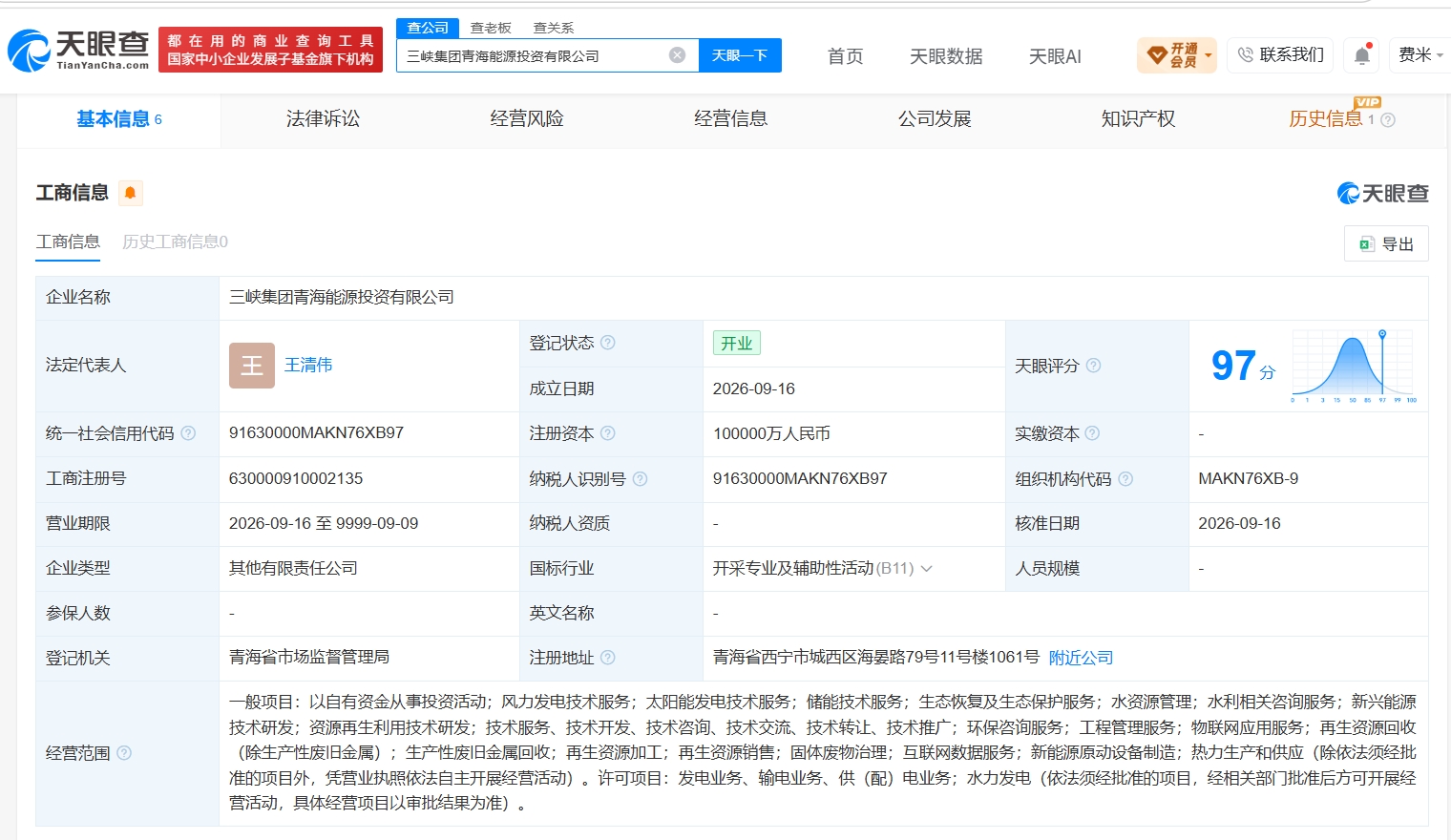Click the organization code MAKN76XB-9
The image size is (1451, 840).
[x=1248, y=479]
